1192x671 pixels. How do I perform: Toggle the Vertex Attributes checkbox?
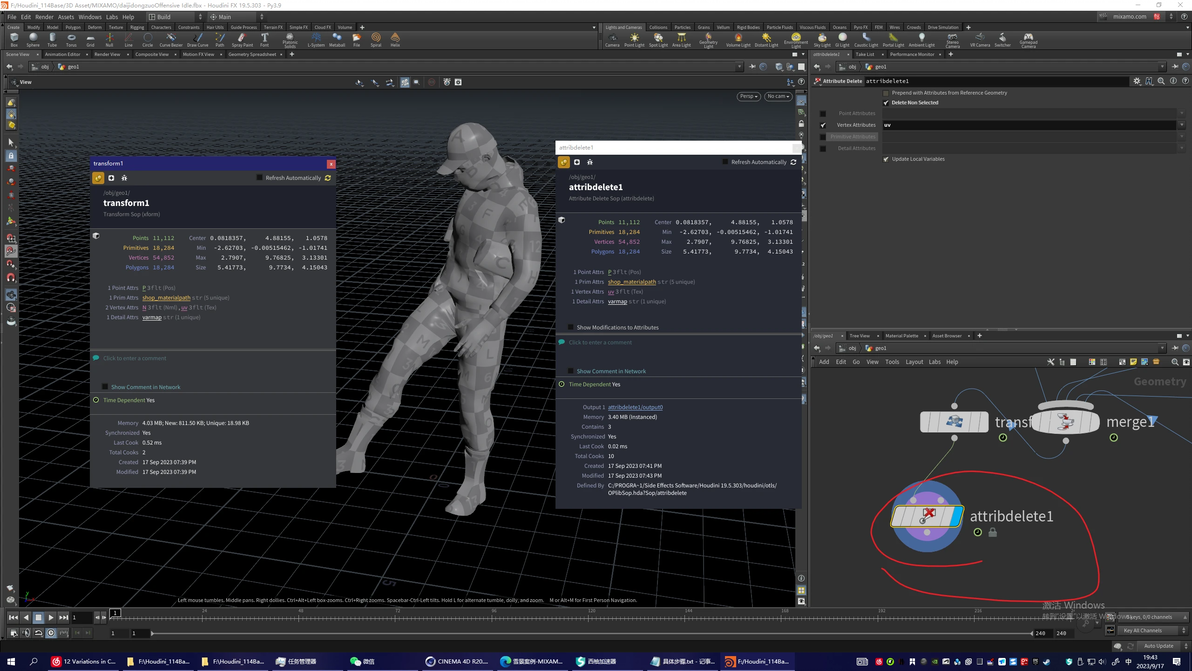pos(823,125)
